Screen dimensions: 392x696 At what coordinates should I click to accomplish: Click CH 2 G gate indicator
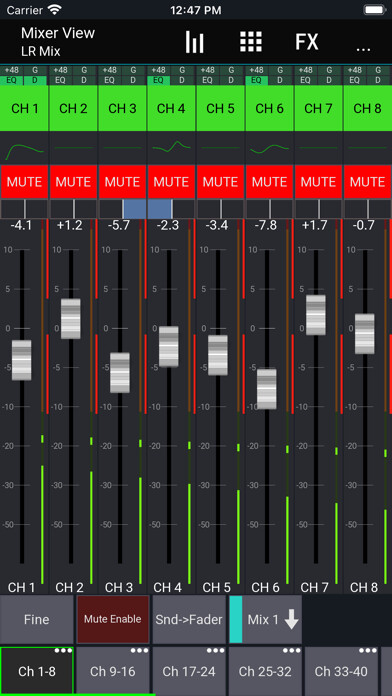[85, 70]
